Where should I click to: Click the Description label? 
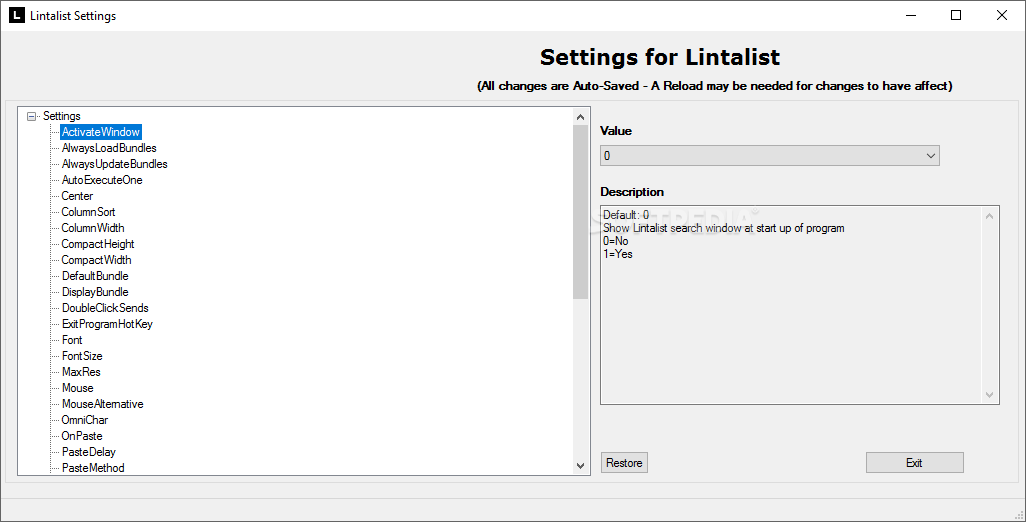pyautogui.click(x=632, y=192)
